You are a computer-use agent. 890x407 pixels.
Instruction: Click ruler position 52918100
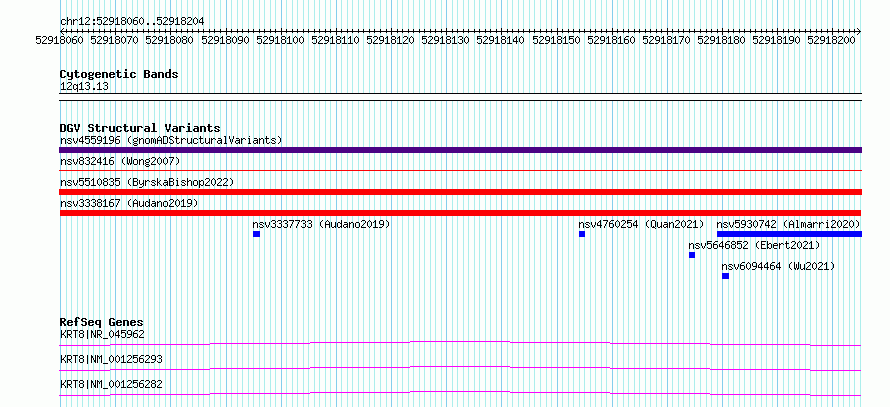pos(280,40)
